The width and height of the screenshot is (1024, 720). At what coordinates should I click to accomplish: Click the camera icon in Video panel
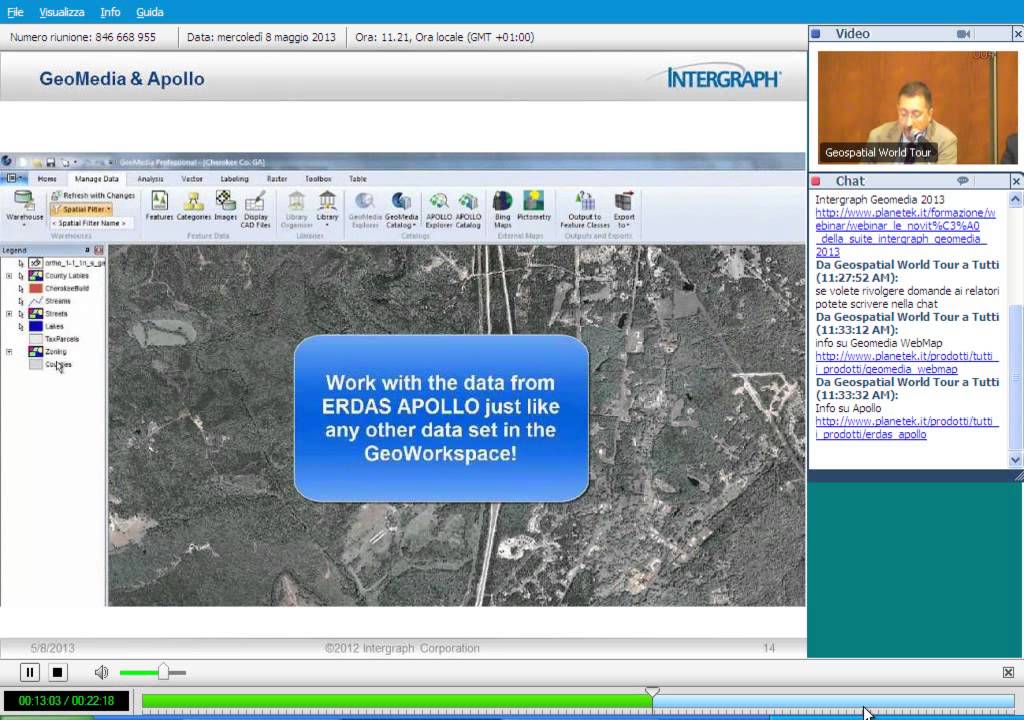[963, 33]
